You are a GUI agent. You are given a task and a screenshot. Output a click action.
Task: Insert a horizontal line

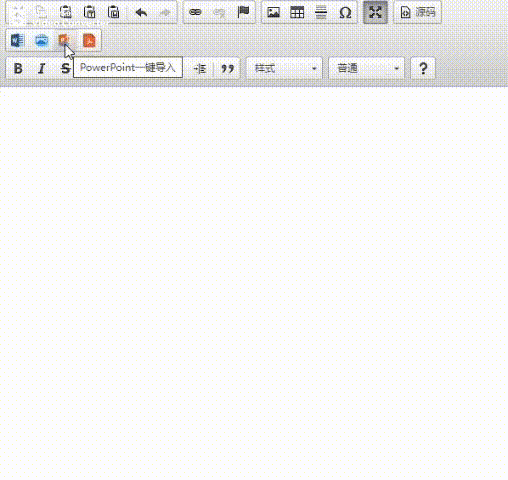coord(321,12)
